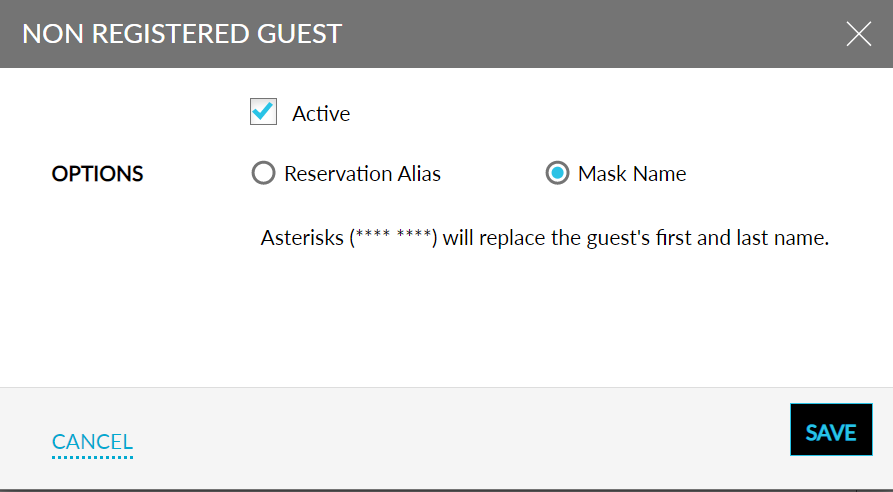
Task: Click the asterisks description text
Action: [545, 239]
